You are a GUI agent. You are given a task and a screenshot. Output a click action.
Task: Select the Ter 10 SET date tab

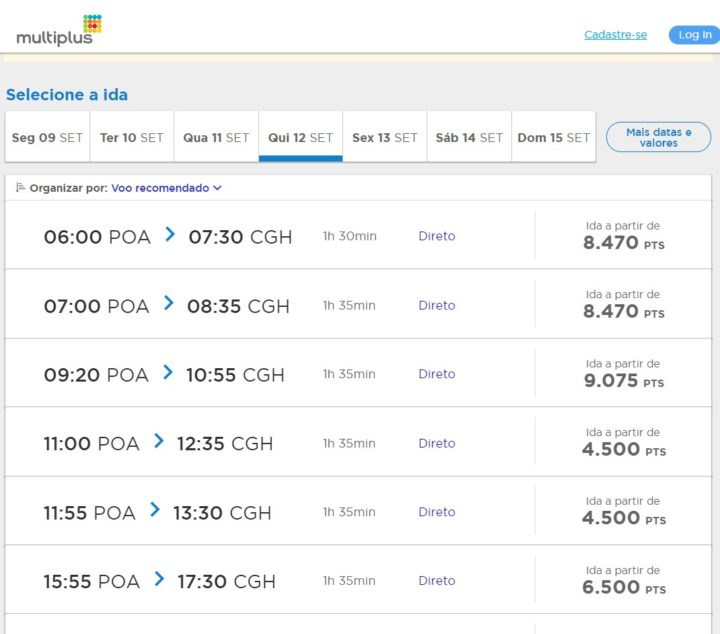point(132,137)
